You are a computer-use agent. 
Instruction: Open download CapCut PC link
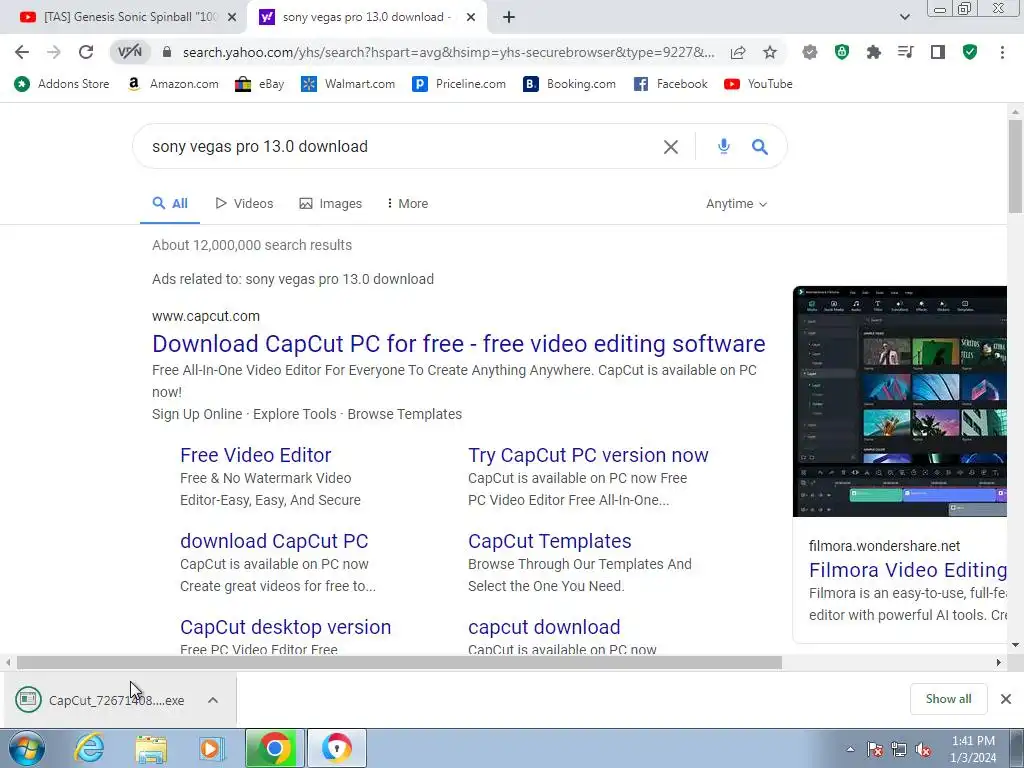(274, 541)
